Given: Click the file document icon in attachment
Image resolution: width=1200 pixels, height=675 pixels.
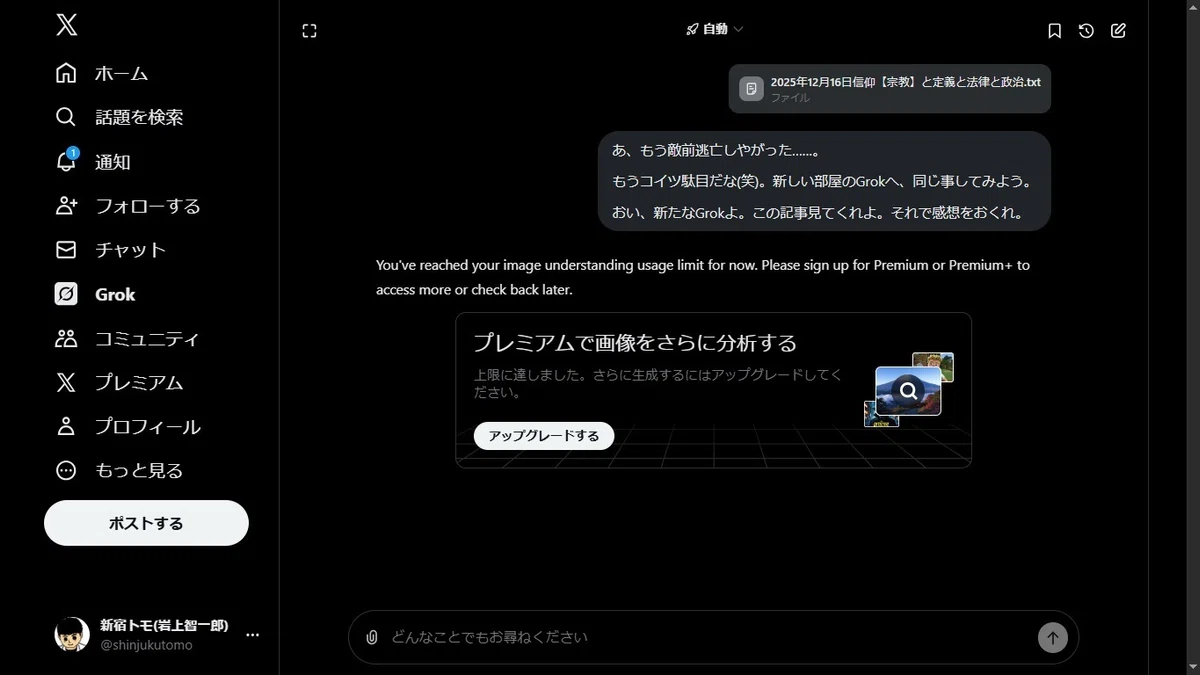Looking at the screenshot, I should click(751, 89).
